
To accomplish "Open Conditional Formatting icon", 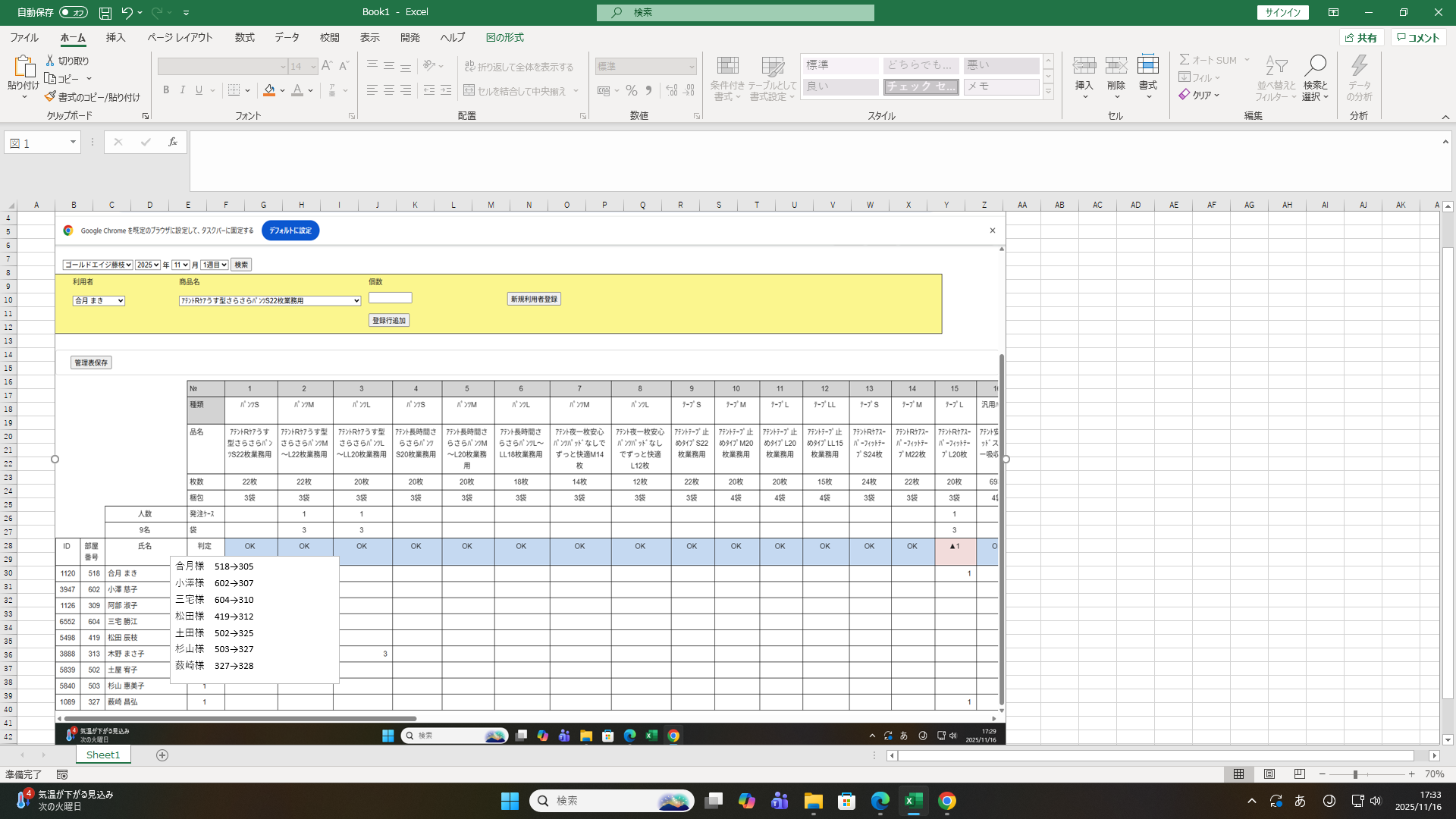I will click(x=727, y=67).
